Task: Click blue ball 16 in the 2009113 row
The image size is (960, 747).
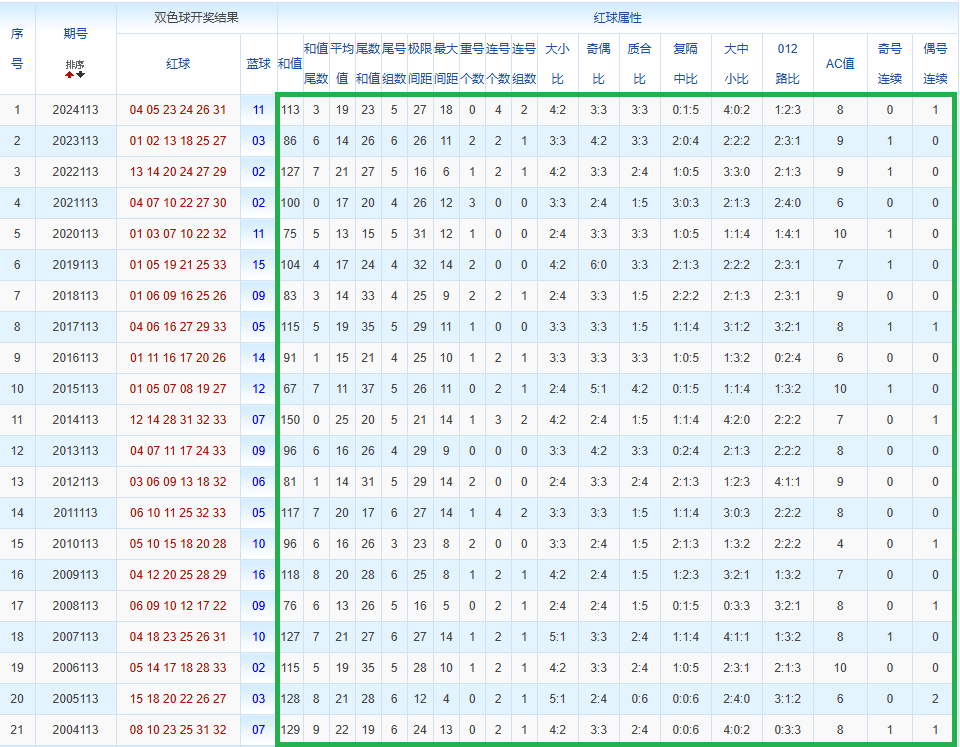Action: 258,575
